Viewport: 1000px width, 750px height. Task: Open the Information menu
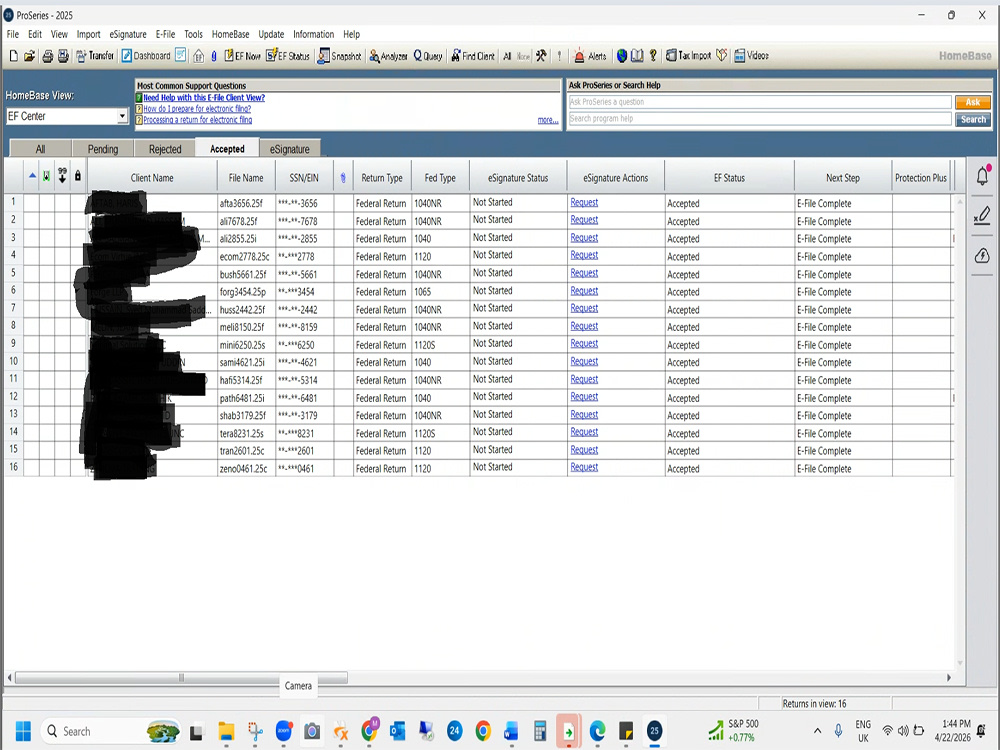pos(313,34)
